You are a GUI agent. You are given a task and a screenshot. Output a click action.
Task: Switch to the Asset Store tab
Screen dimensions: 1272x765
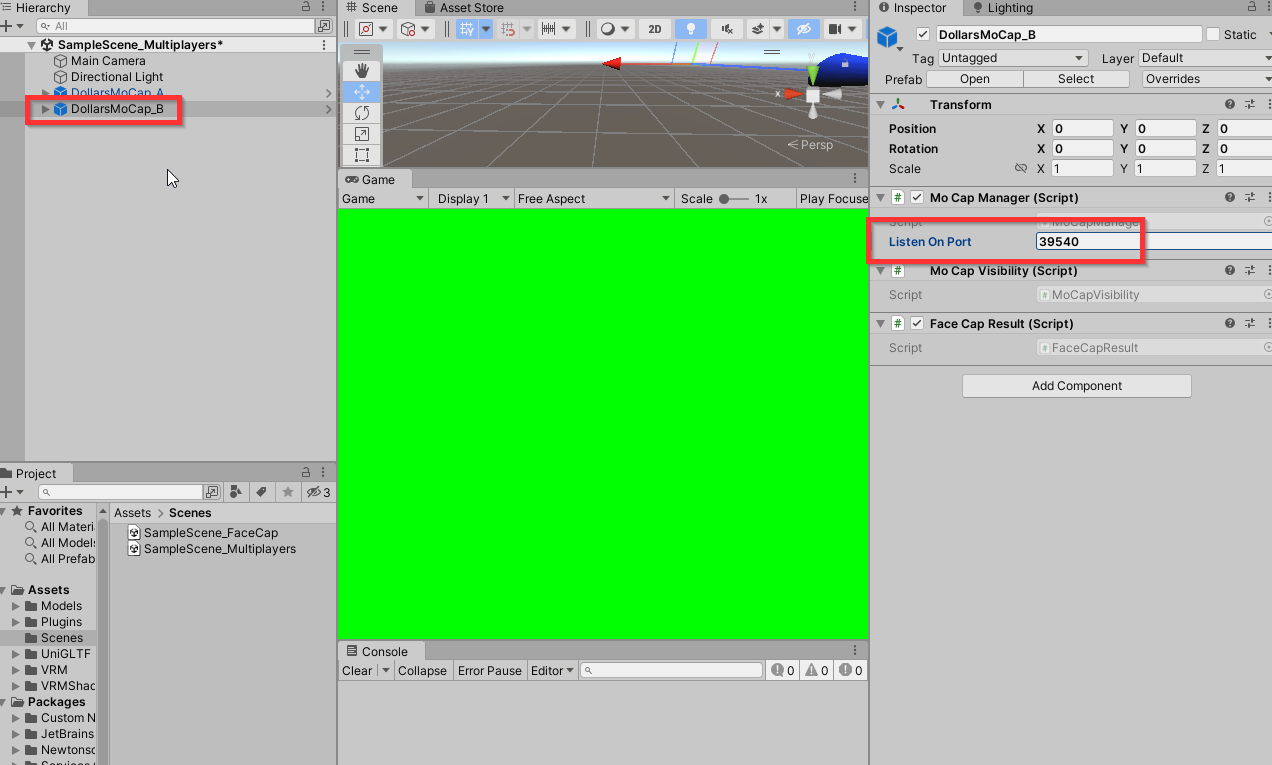(x=471, y=8)
